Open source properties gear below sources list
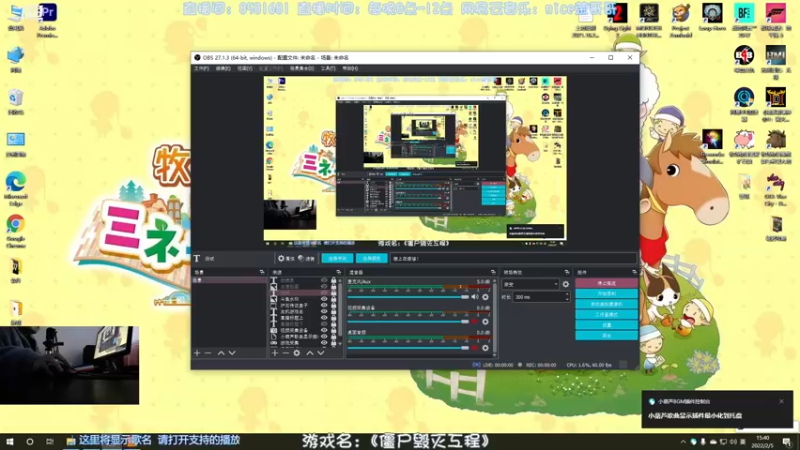The width and height of the screenshot is (800, 450). point(296,353)
